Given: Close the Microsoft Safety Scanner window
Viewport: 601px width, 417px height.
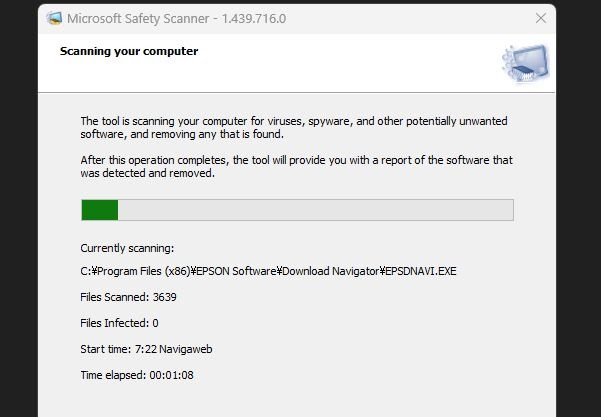Looking at the screenshot, I should (x=541, y=18).
